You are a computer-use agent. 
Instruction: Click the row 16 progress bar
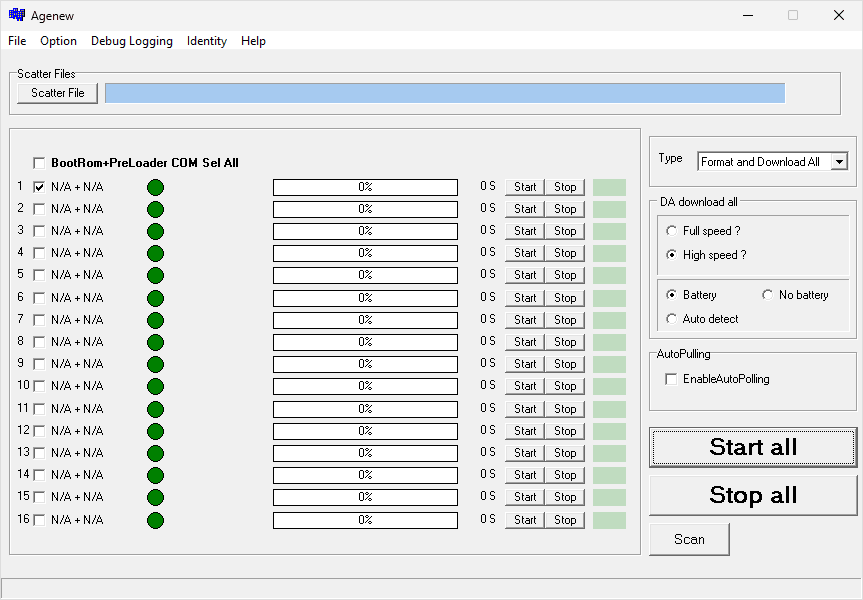coord(365,520)
